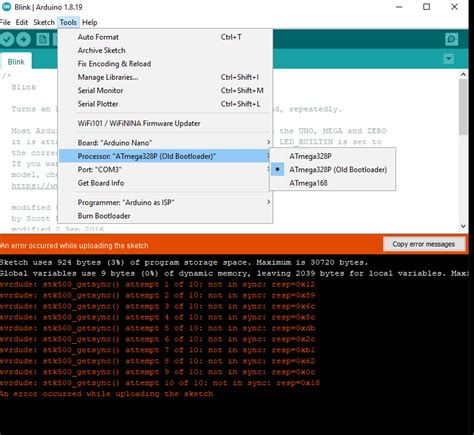
Task: Select ATmega328P processor option
Action: (x=332, y=156)
